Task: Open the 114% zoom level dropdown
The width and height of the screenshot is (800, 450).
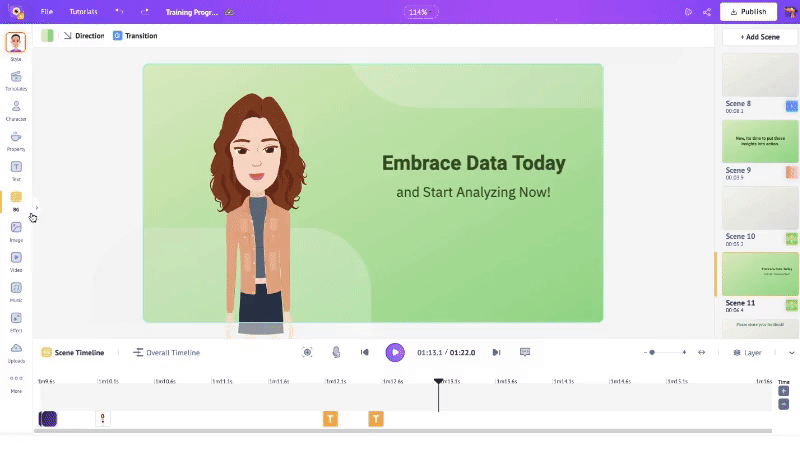Action: coord(417,12)
